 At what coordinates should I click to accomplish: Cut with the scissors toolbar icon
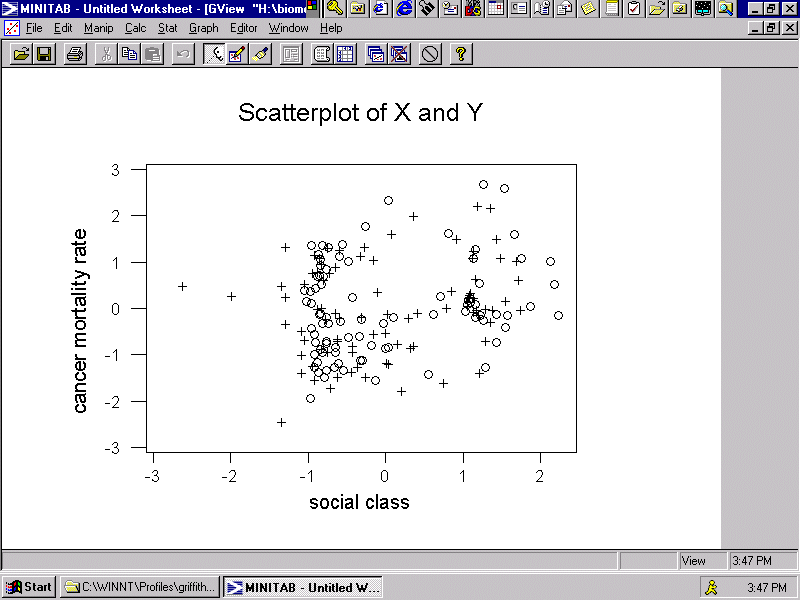coord(106,54)
